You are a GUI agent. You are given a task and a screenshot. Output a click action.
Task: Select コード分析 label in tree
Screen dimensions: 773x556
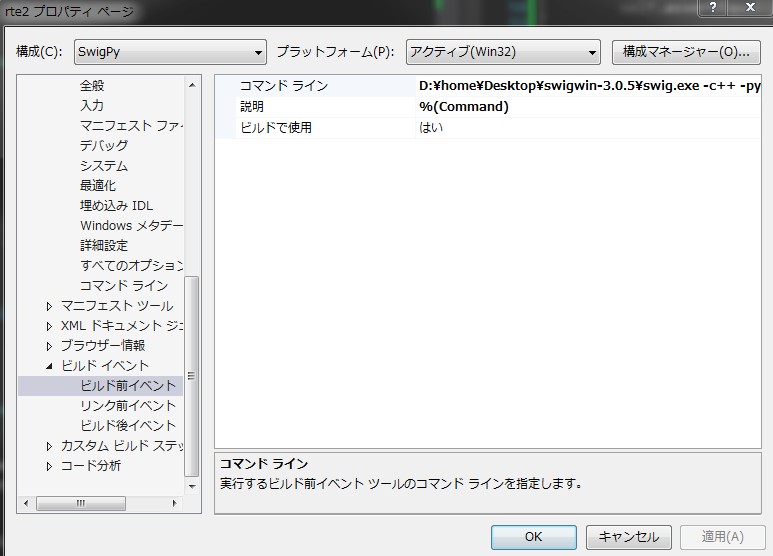[x=91, y=466]
